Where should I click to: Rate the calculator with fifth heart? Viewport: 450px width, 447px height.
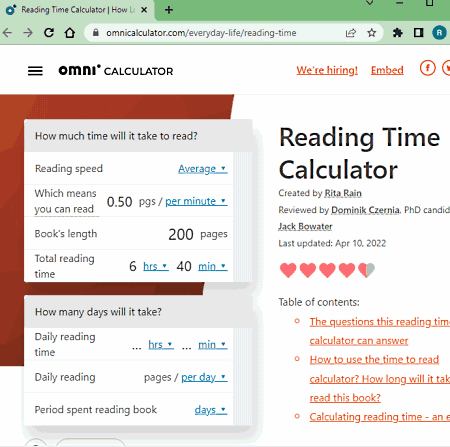click(366, 270)
